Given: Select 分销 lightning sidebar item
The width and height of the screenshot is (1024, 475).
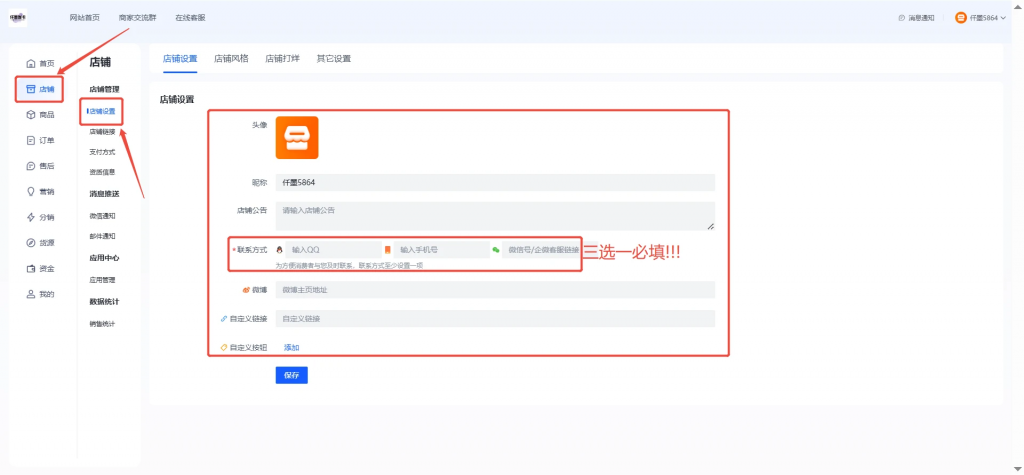Looking at the screenshot, I should [40, 217].
